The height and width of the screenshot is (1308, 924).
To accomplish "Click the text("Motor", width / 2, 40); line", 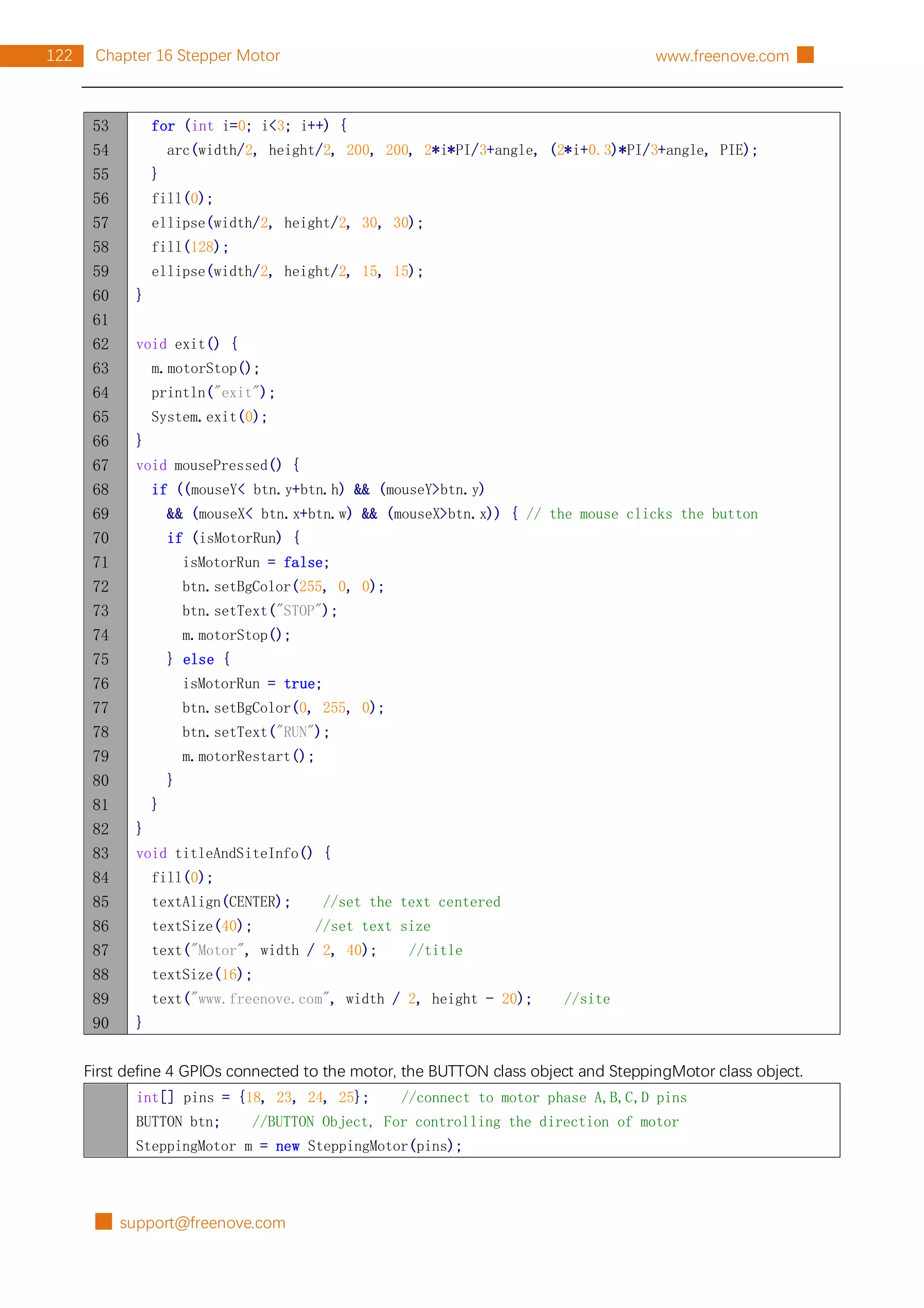I will [307, 950].
